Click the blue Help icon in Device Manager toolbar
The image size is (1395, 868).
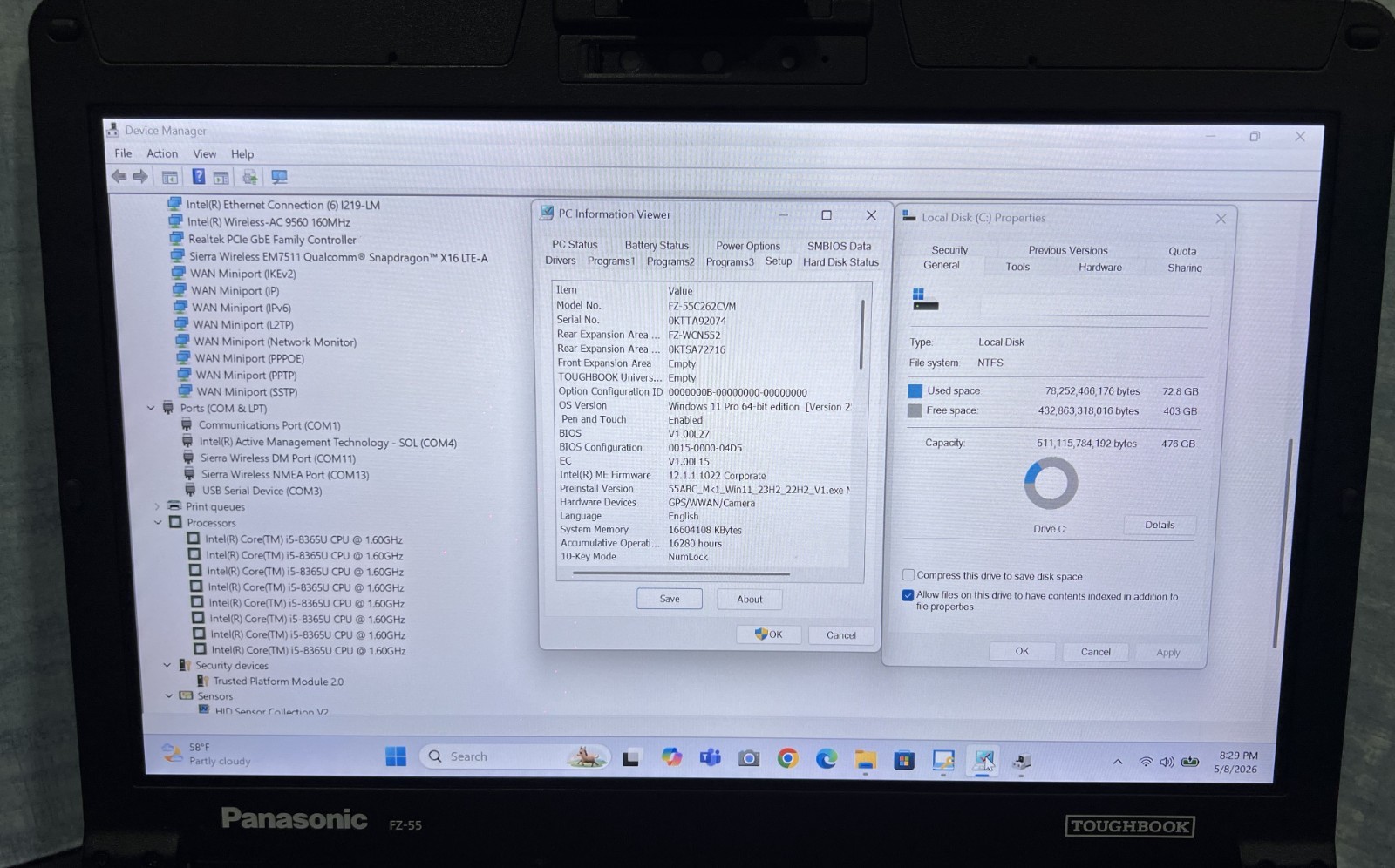tap(199, 177)
